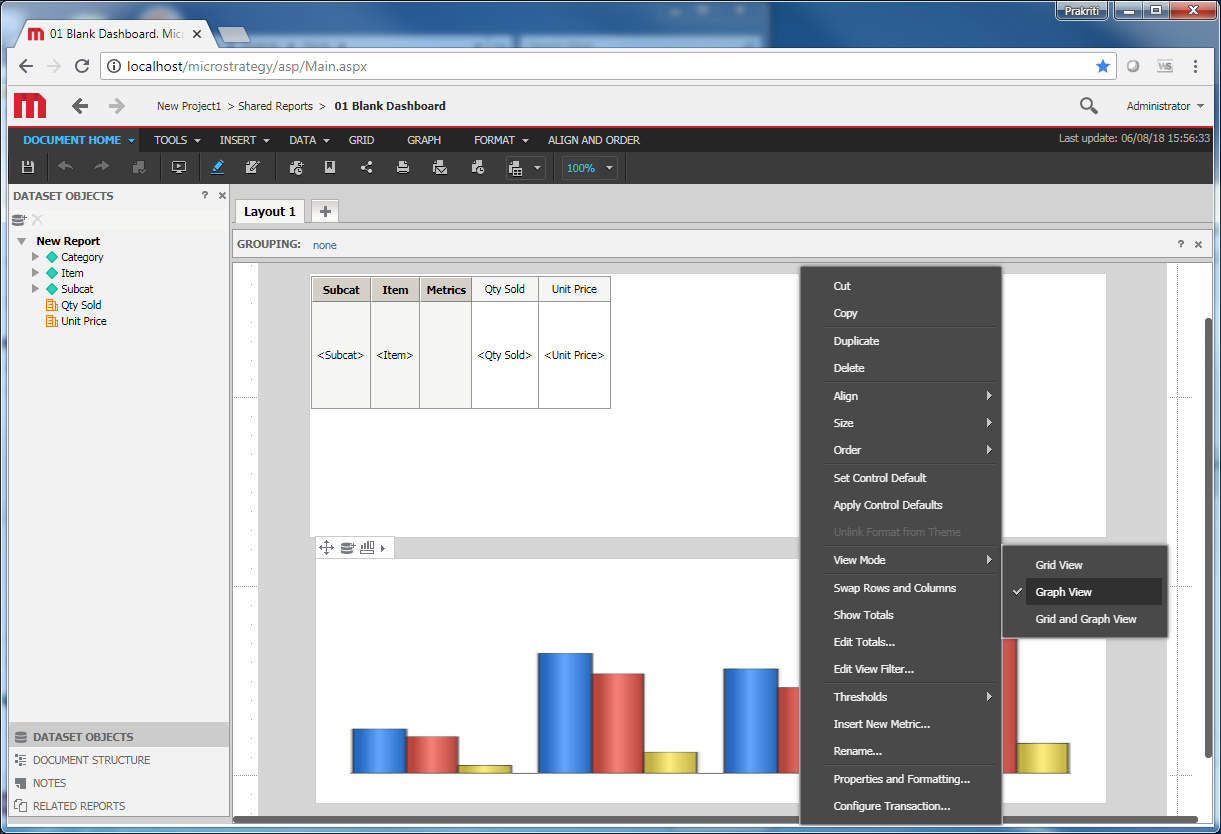The image size is (1221, 834).
Task: Save the dashboard document
Action: [27, 167]
